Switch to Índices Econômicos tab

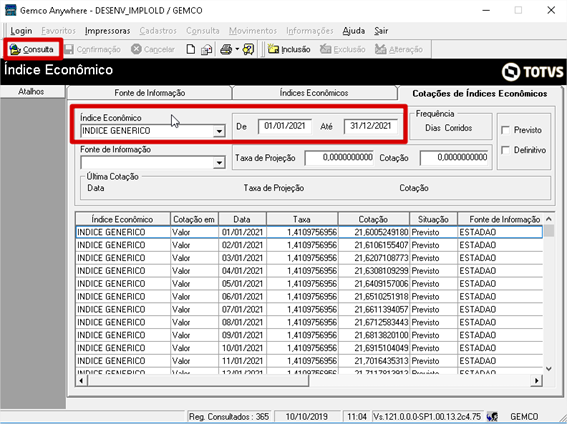[x=314, y=93]
